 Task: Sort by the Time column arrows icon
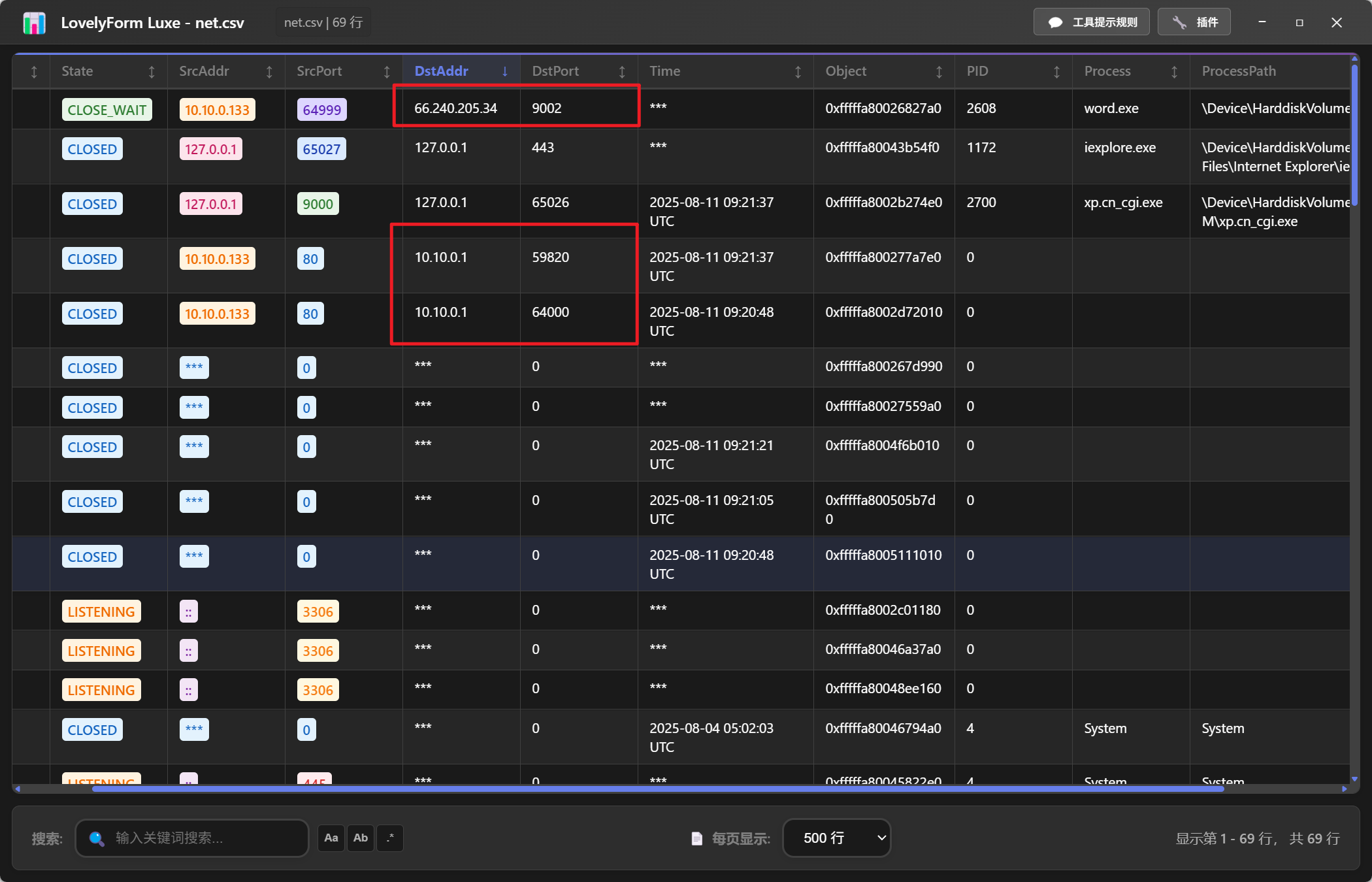coord(798,72)
